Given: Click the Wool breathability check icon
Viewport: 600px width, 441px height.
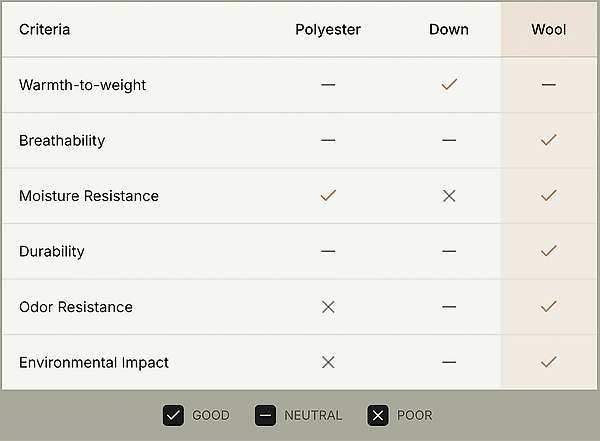Looking at the screenshot, I should click(x=548, y=141).
